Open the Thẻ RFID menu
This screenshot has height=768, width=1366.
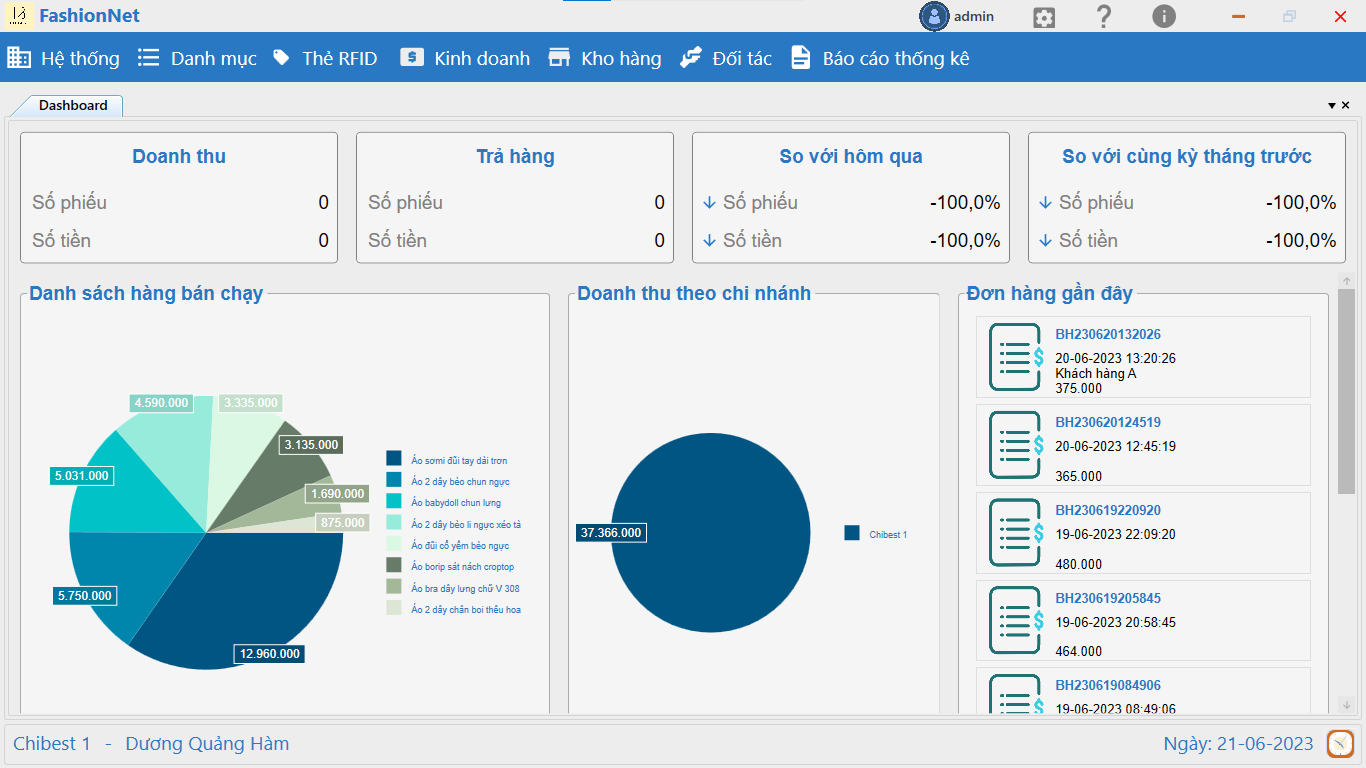(325, 58)
